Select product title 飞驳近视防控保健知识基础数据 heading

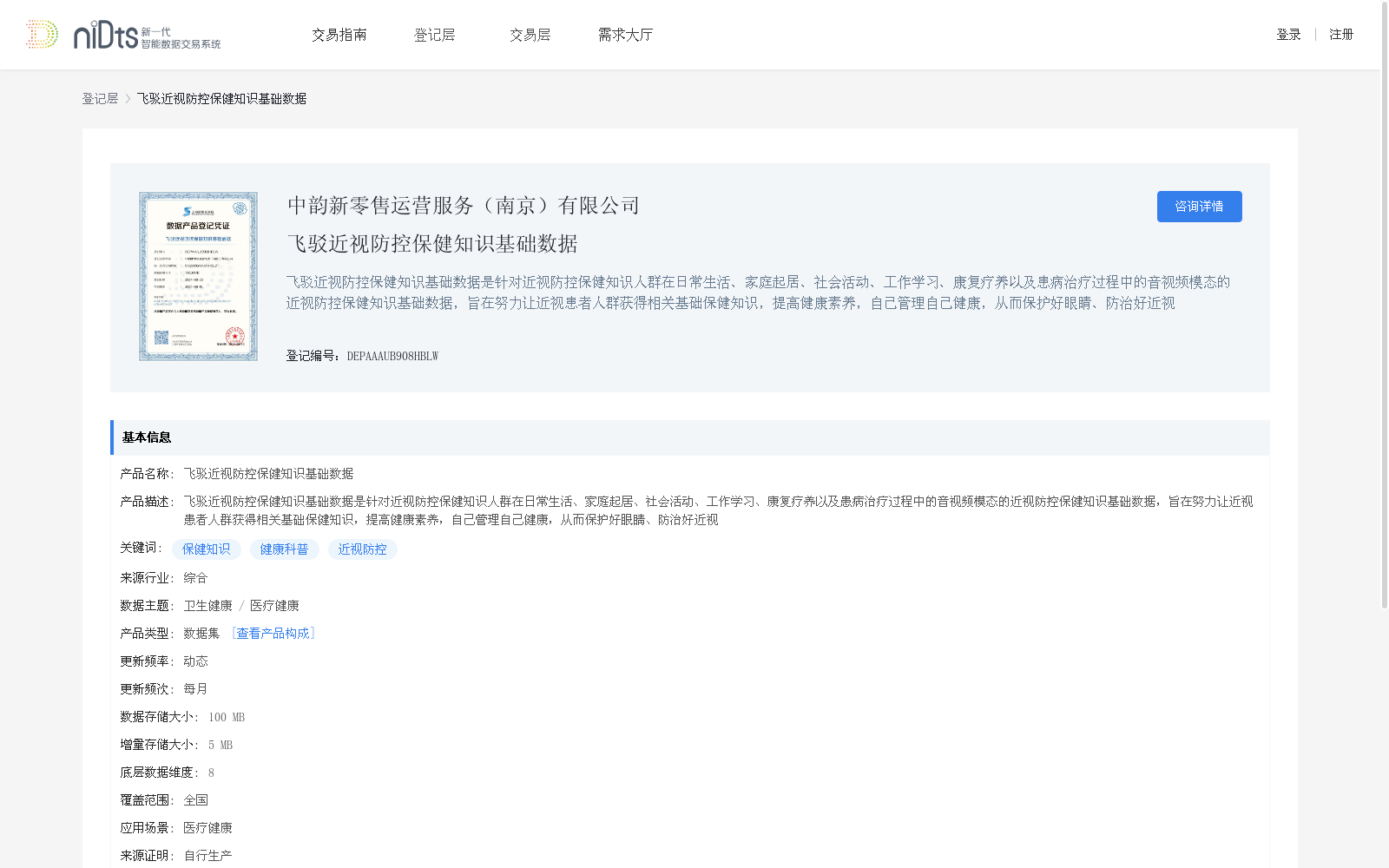click(432, 244)
